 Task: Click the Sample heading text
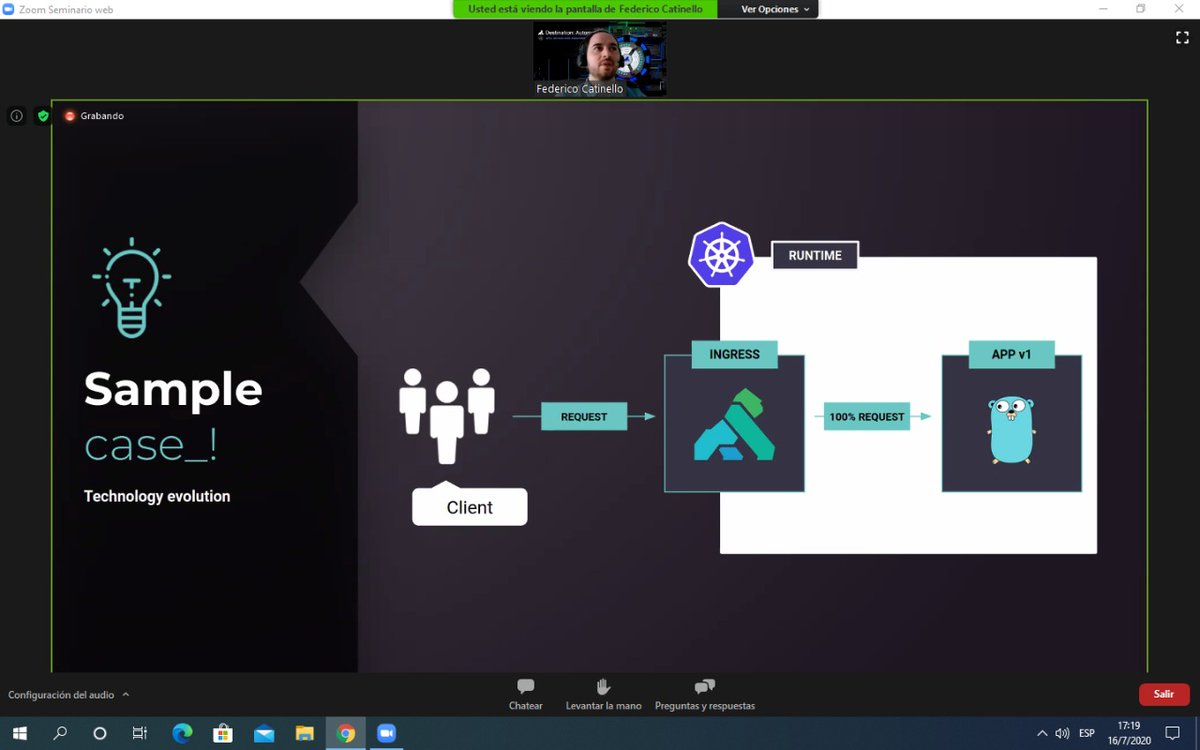coord(173,390)
